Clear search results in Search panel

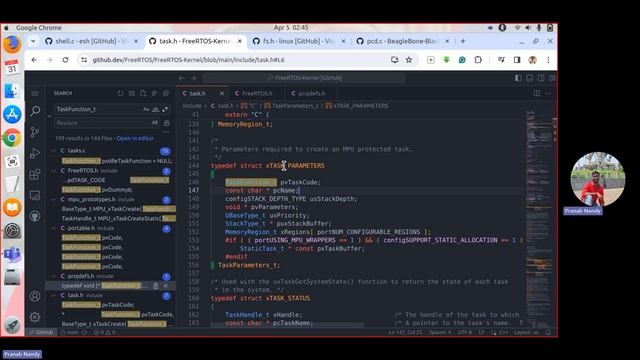click(x=131, y=93)
